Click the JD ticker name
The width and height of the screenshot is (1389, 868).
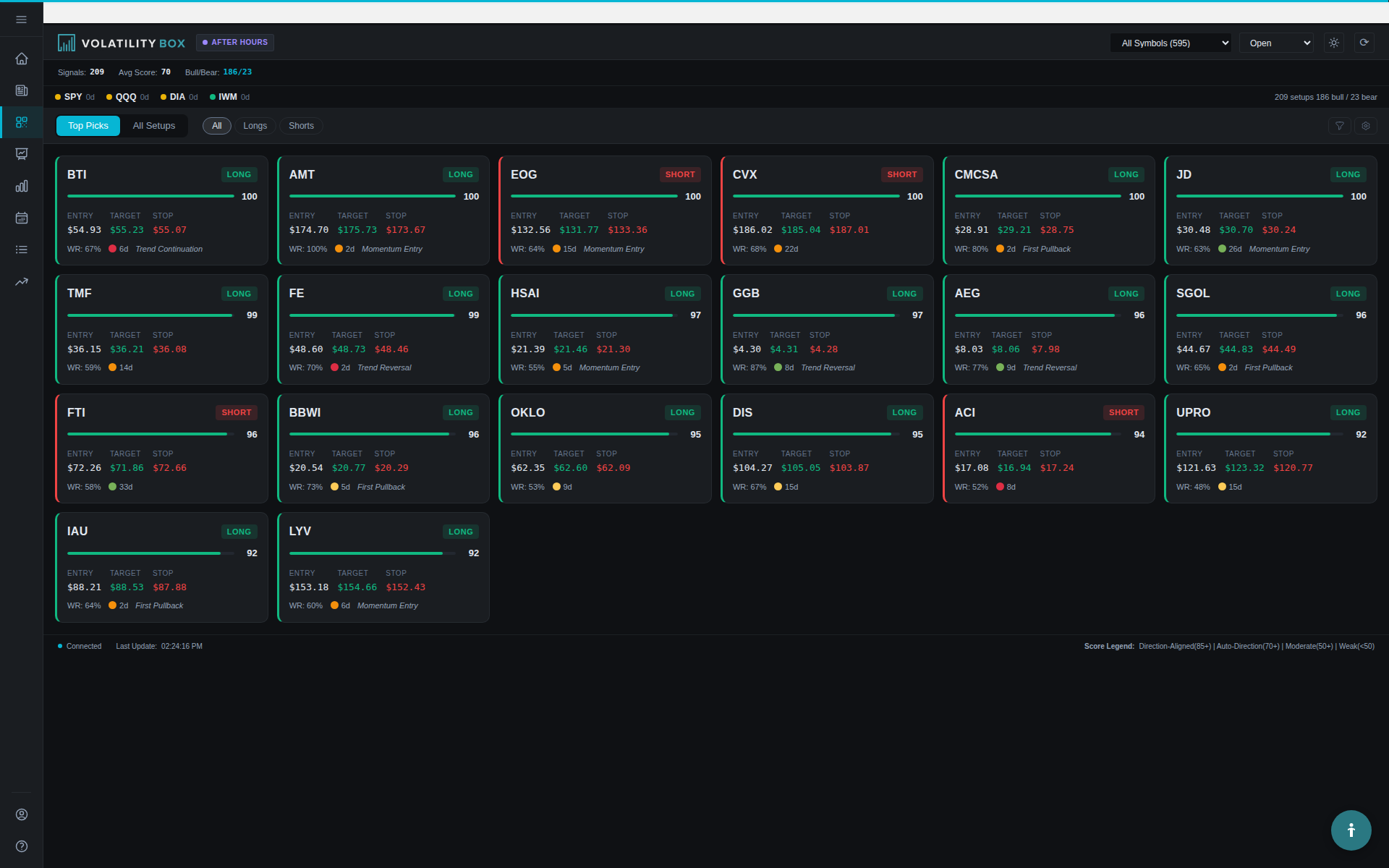coord(1184,175)
